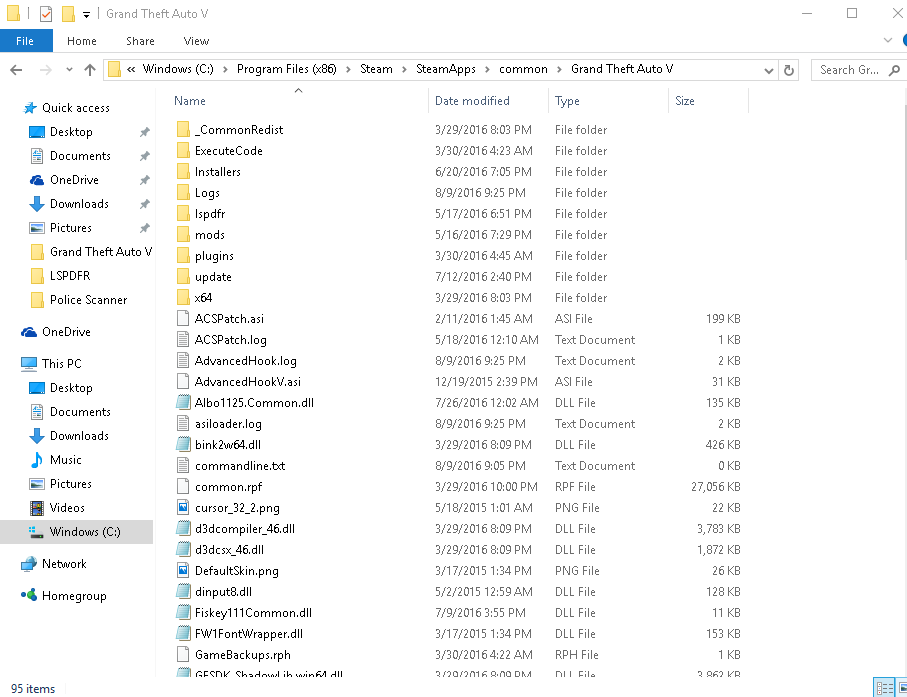This screenshot has height=697, width=907.
Task: Click common in the address path
Action: (x=523, y=69)
